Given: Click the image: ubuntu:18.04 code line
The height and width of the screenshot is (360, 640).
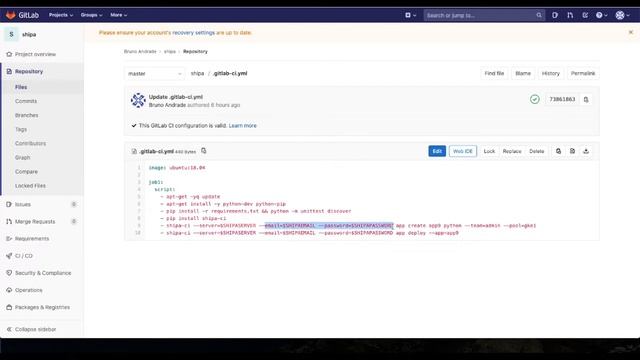Looking at the screenshot, I should (177, 168).
